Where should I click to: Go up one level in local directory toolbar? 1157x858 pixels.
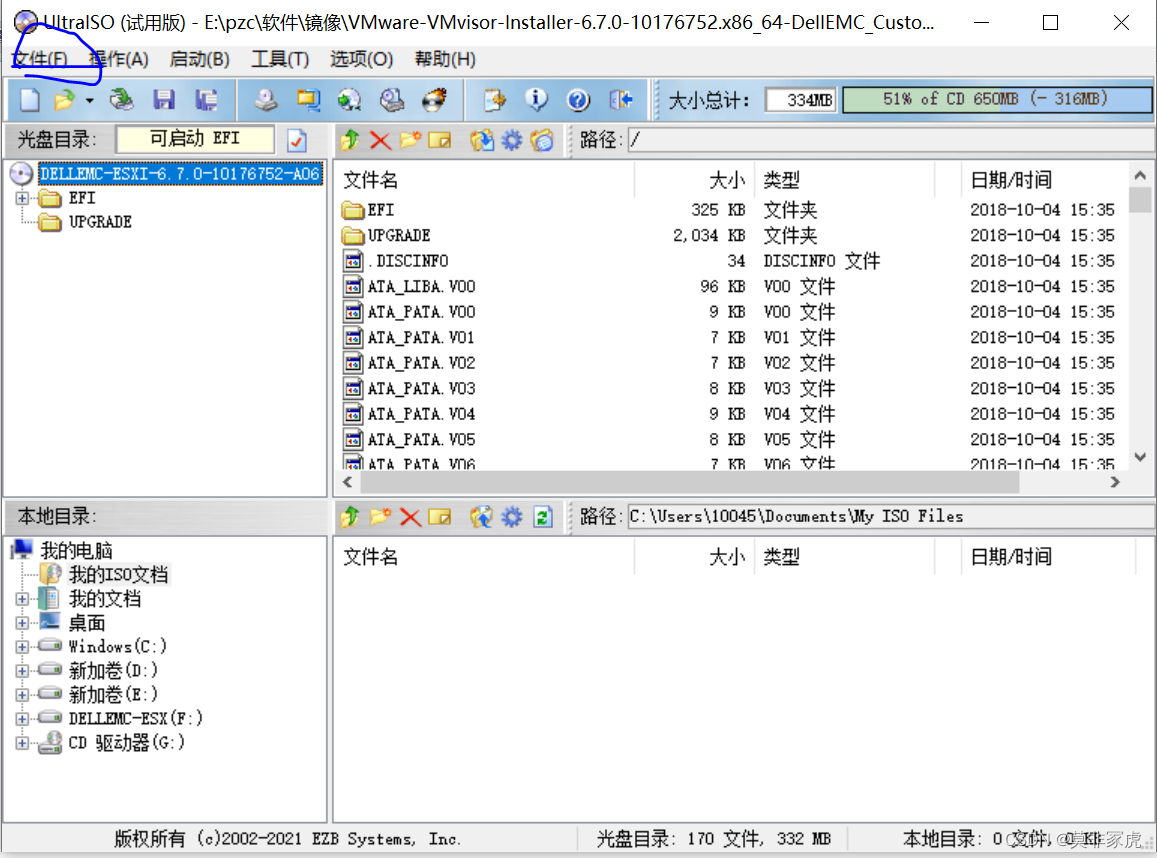coord(350,517)
